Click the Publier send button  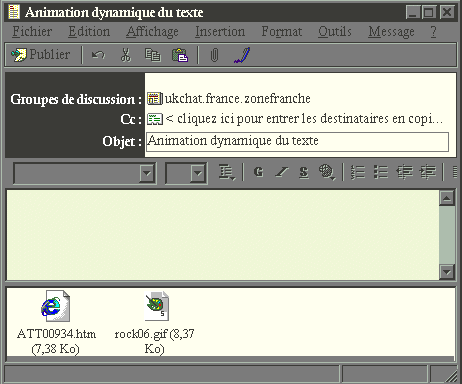point(41,54)
